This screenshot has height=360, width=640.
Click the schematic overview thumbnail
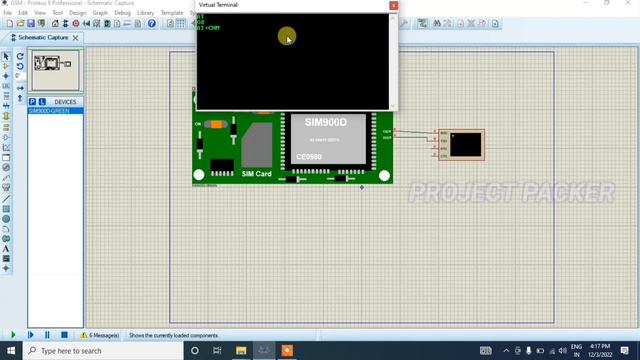(56, 70)
